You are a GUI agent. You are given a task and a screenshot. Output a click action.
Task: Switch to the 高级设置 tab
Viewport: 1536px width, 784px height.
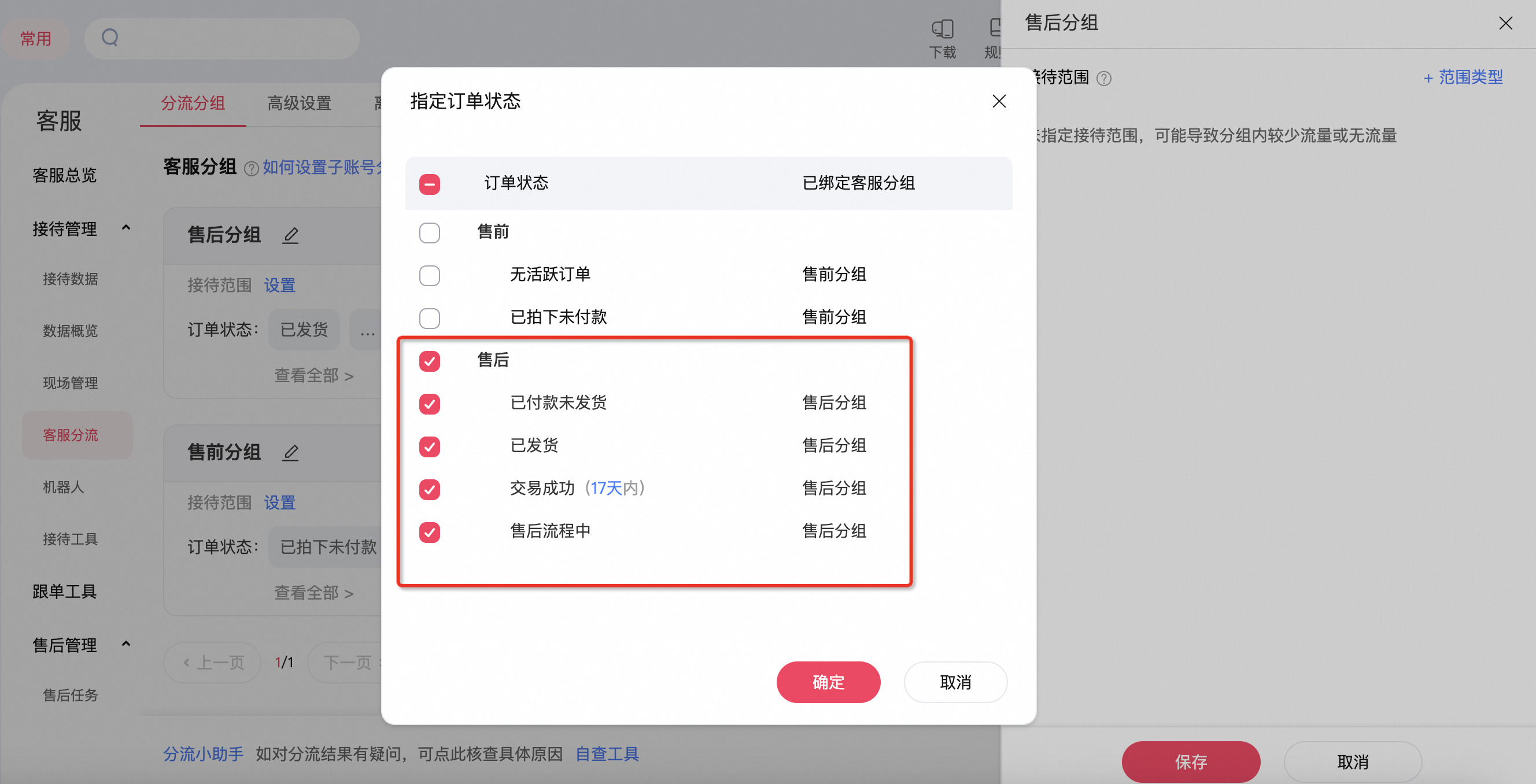pyautogui.click(x=300, y=103)
